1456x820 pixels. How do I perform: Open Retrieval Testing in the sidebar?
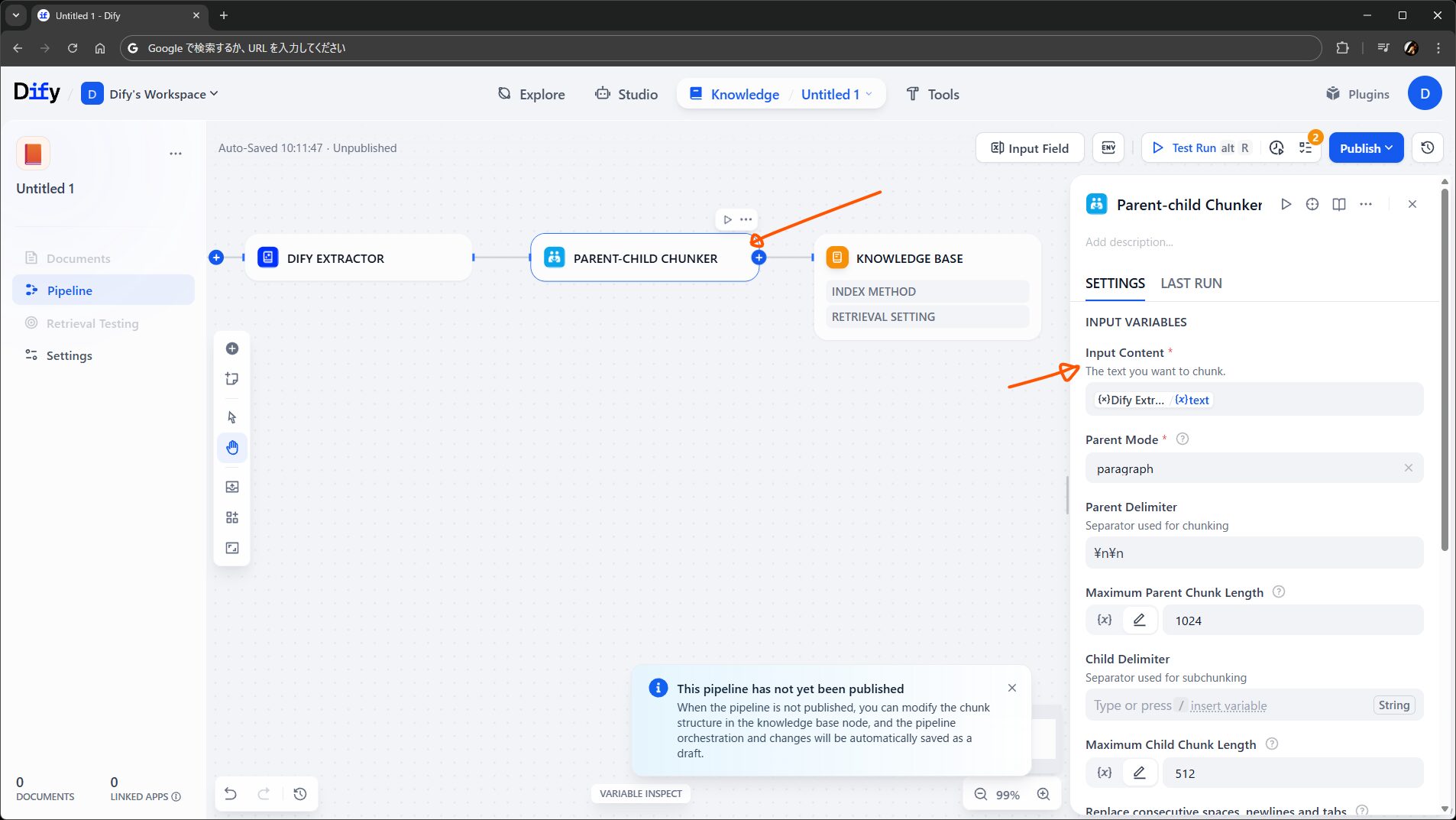click(92, 323)
